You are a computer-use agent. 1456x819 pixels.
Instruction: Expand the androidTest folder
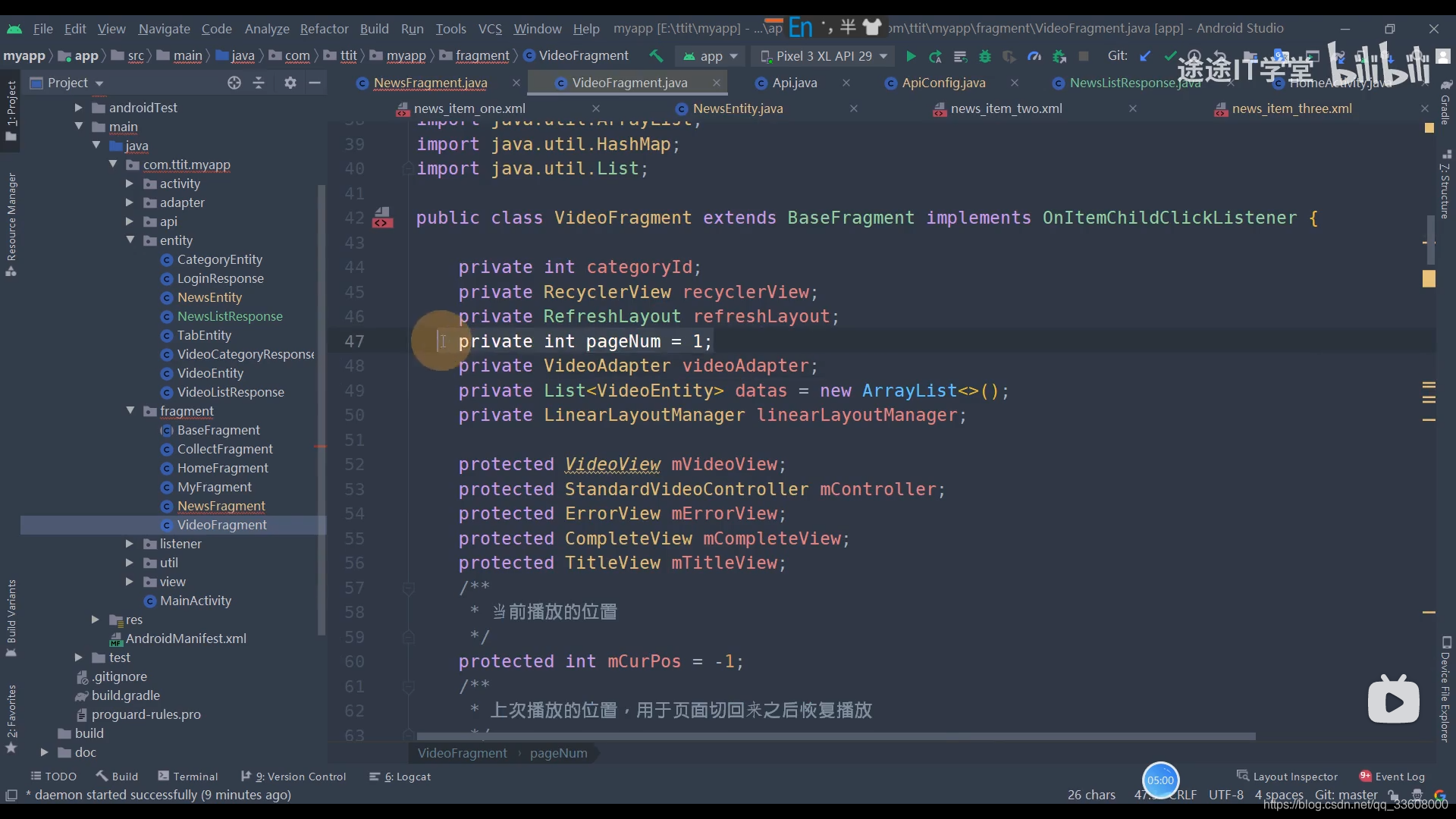tap(78, 108)
